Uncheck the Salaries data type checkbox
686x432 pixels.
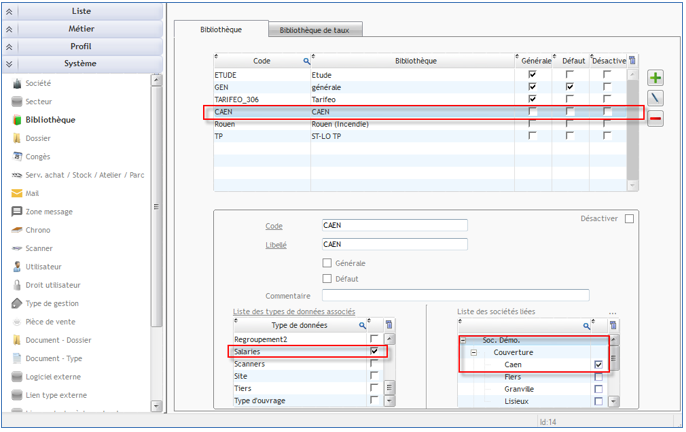click(374, 352)
